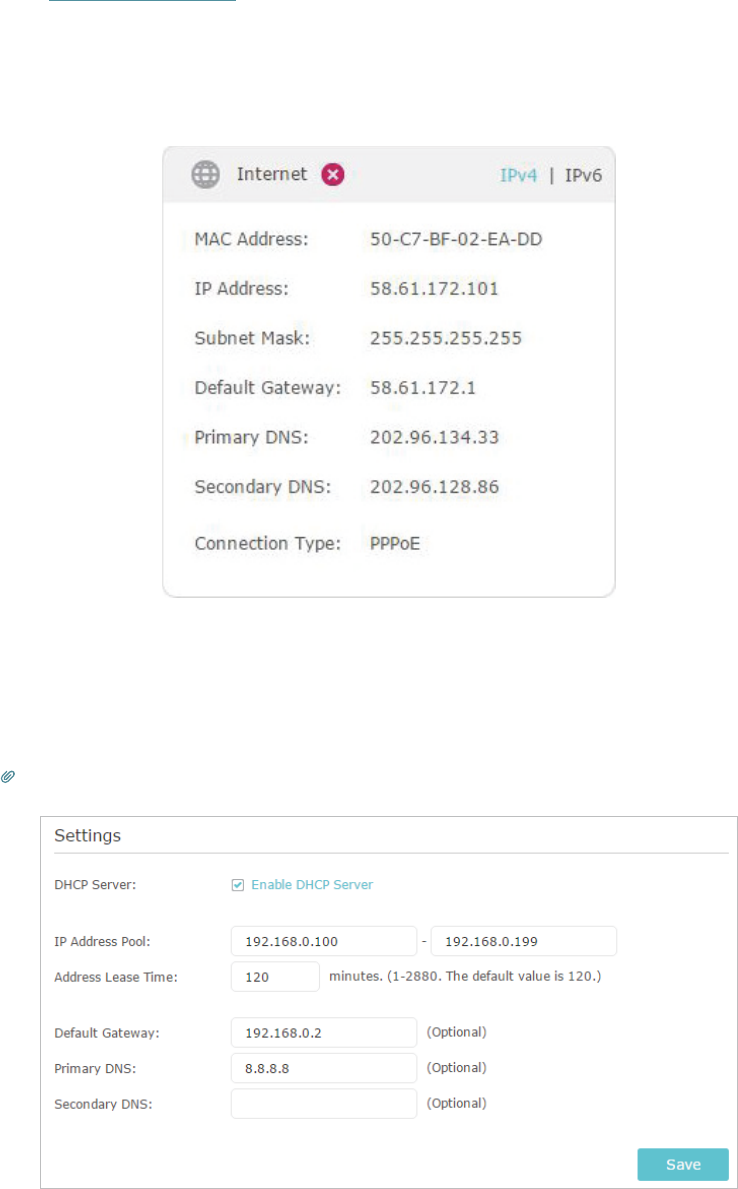The image size is (738, 1189).
Task: Click the paperclip note icon
Action: pyautogui.click(x=8, y=777)
